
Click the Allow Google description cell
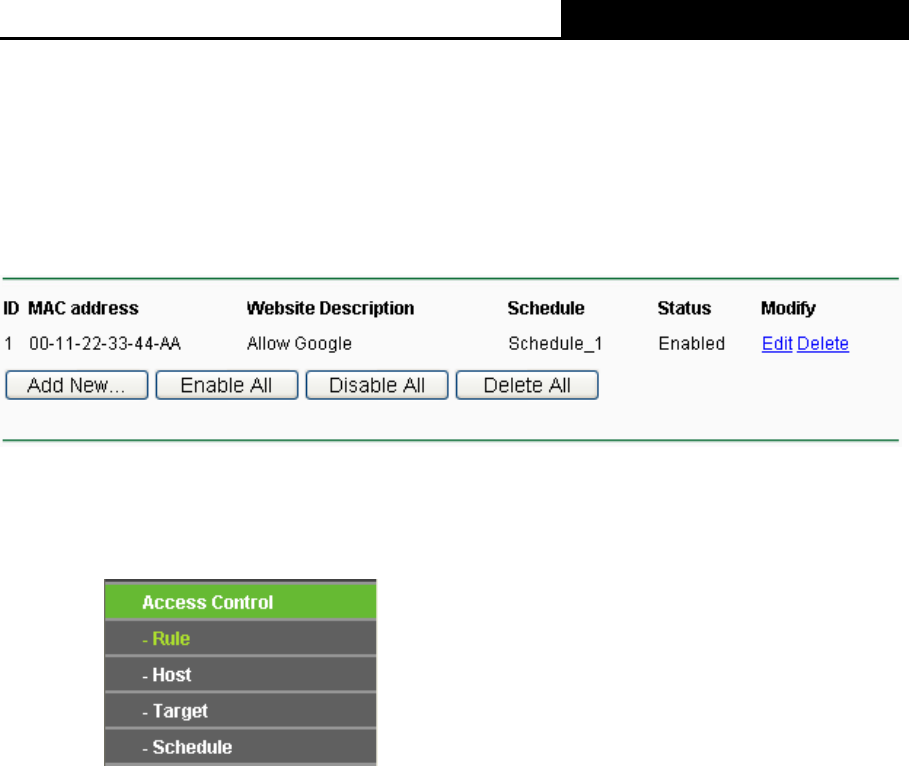point(299,343)
